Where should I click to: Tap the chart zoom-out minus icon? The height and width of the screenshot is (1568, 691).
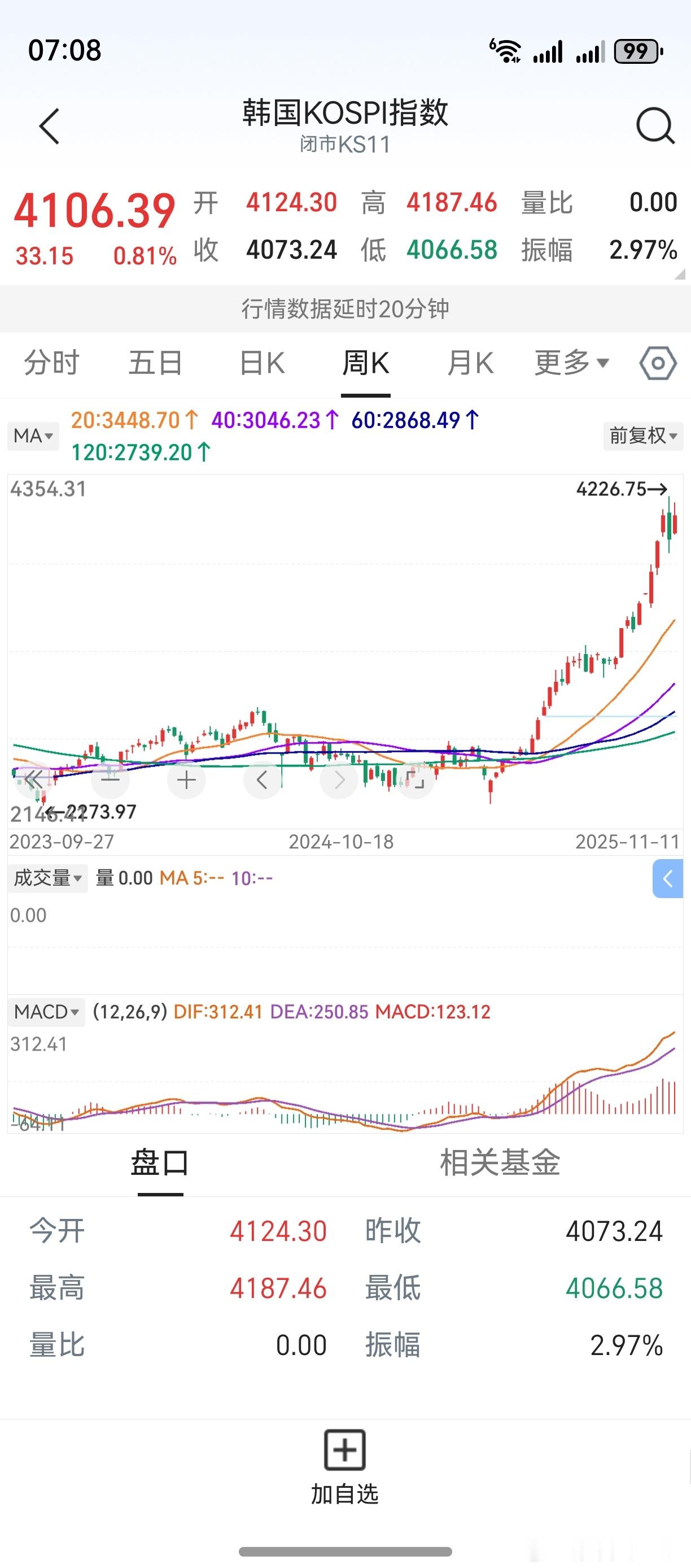pos(110,779)
